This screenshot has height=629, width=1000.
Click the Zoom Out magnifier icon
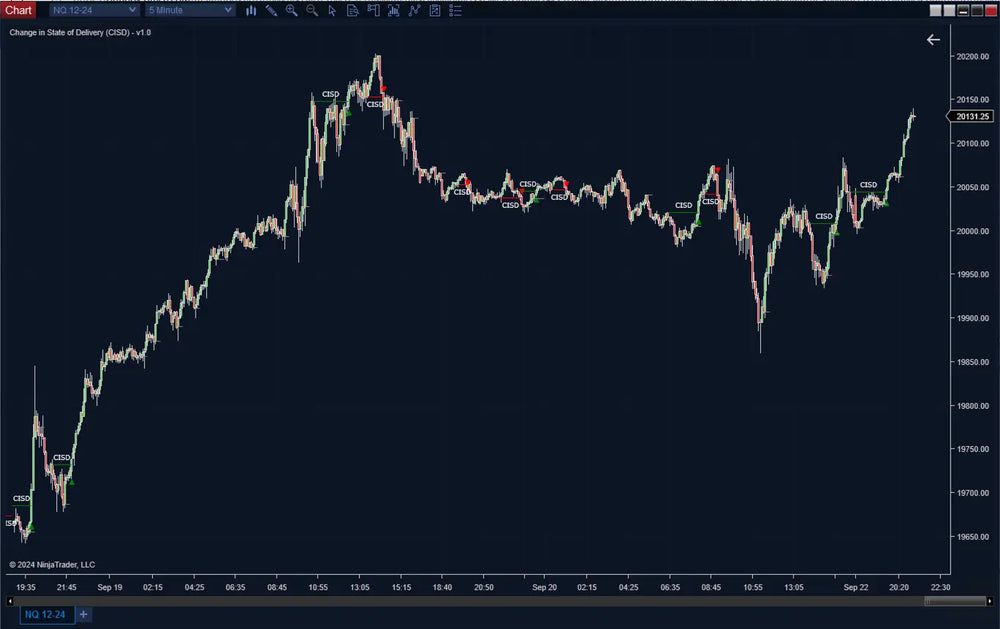coord(312,10)
